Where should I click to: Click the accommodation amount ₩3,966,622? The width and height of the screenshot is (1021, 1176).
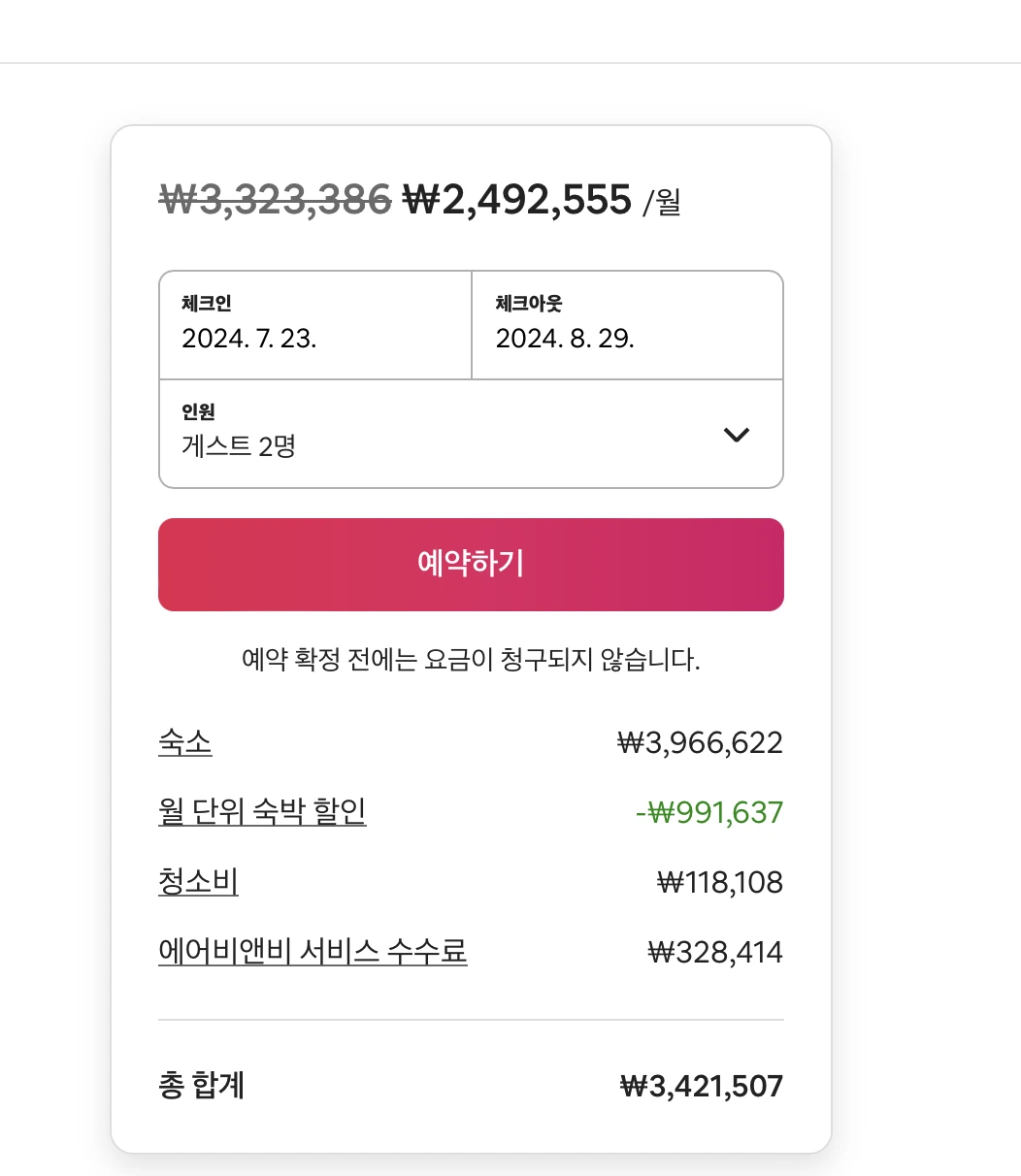click(x=700, y=743)
